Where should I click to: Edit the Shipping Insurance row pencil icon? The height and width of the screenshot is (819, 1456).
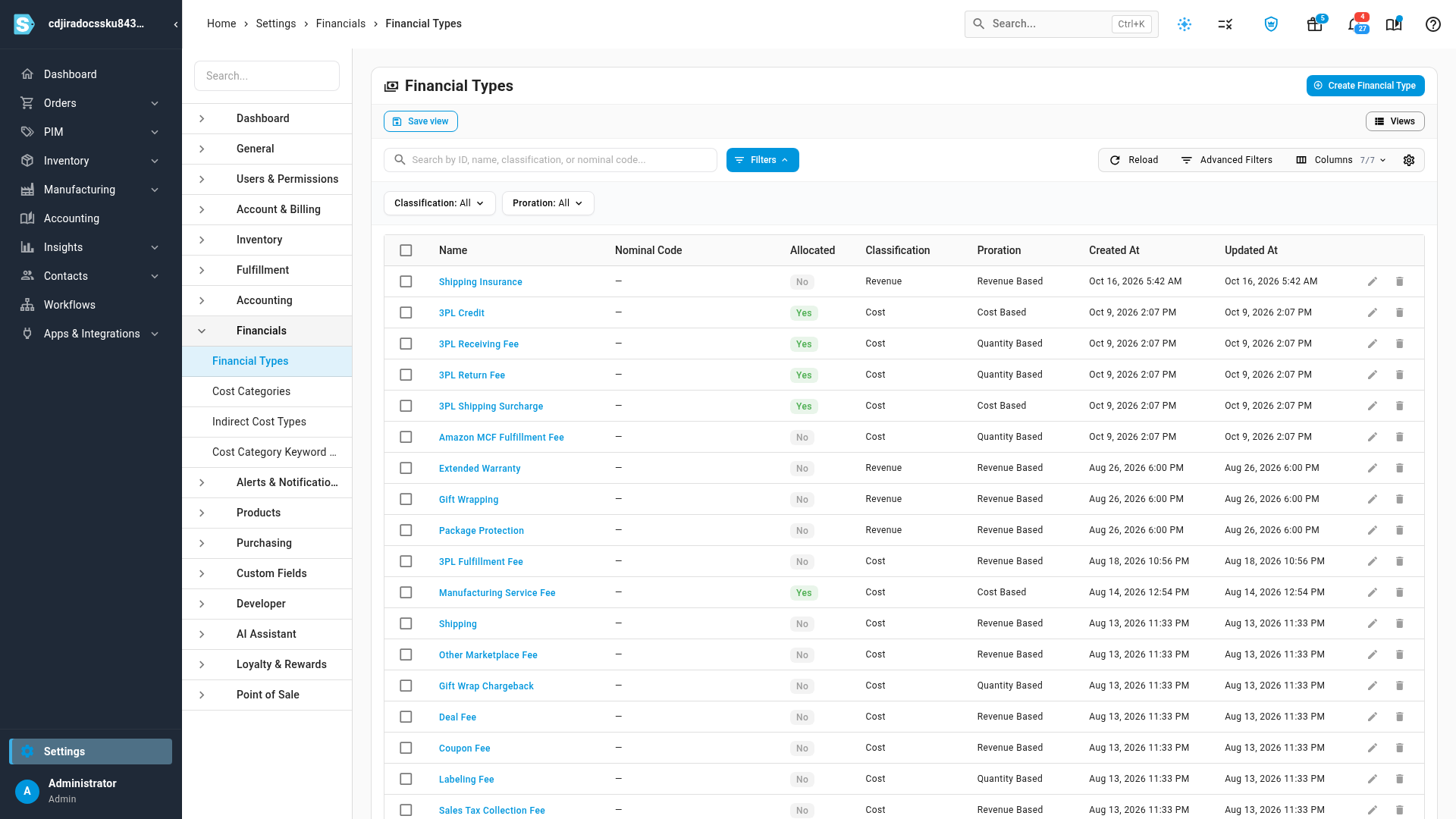point(1373,281)
